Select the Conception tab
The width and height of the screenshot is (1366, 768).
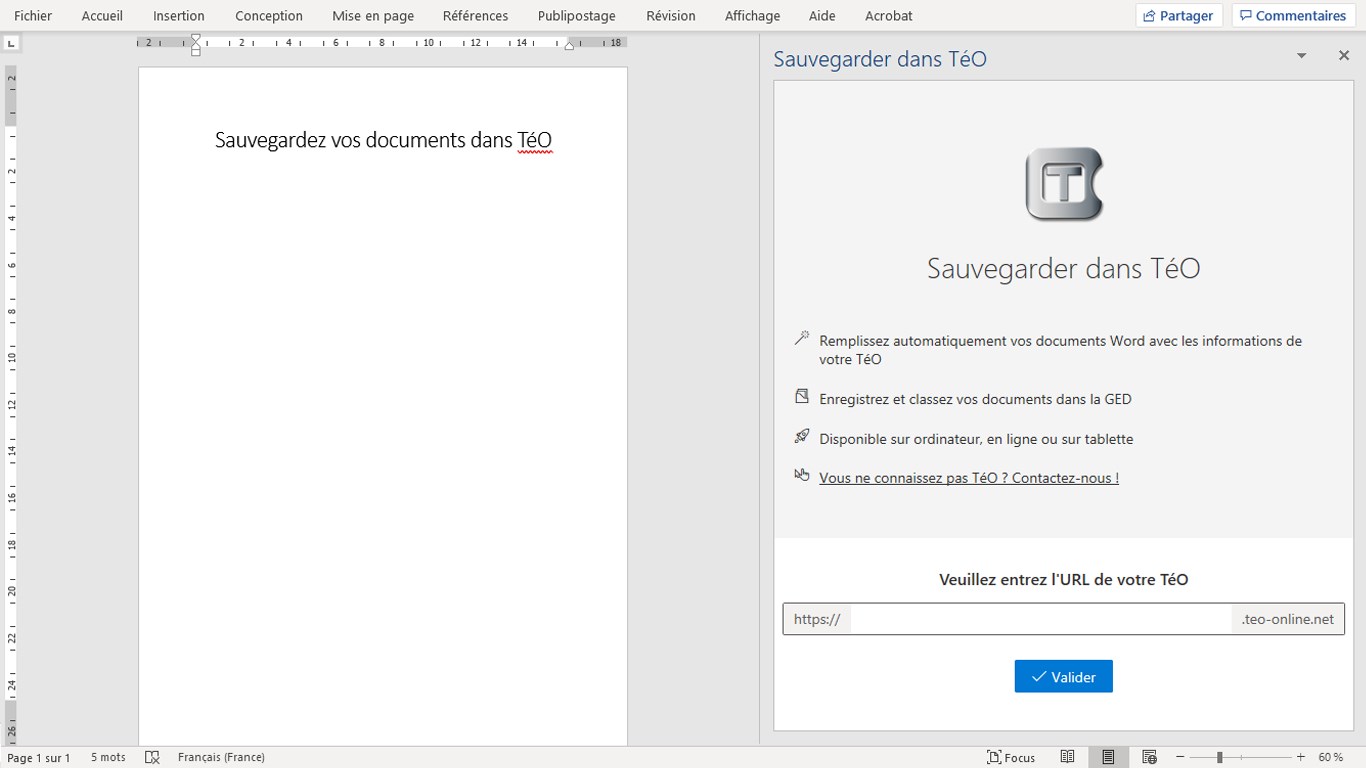(269, 16)
